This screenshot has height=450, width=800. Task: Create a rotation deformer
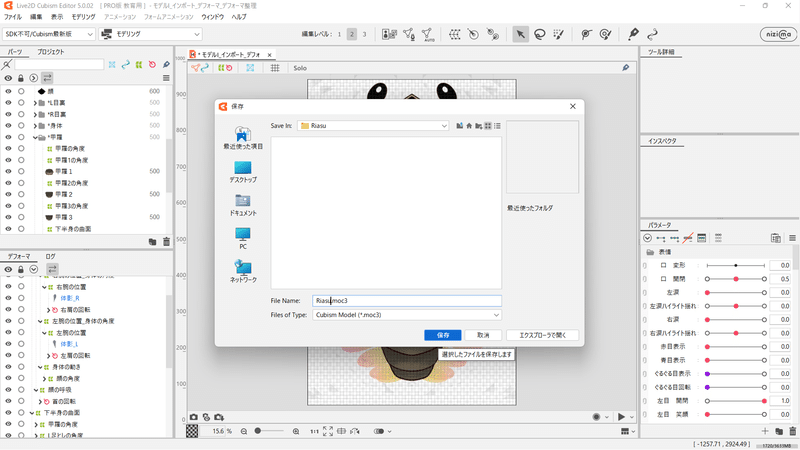coord(473,34)
